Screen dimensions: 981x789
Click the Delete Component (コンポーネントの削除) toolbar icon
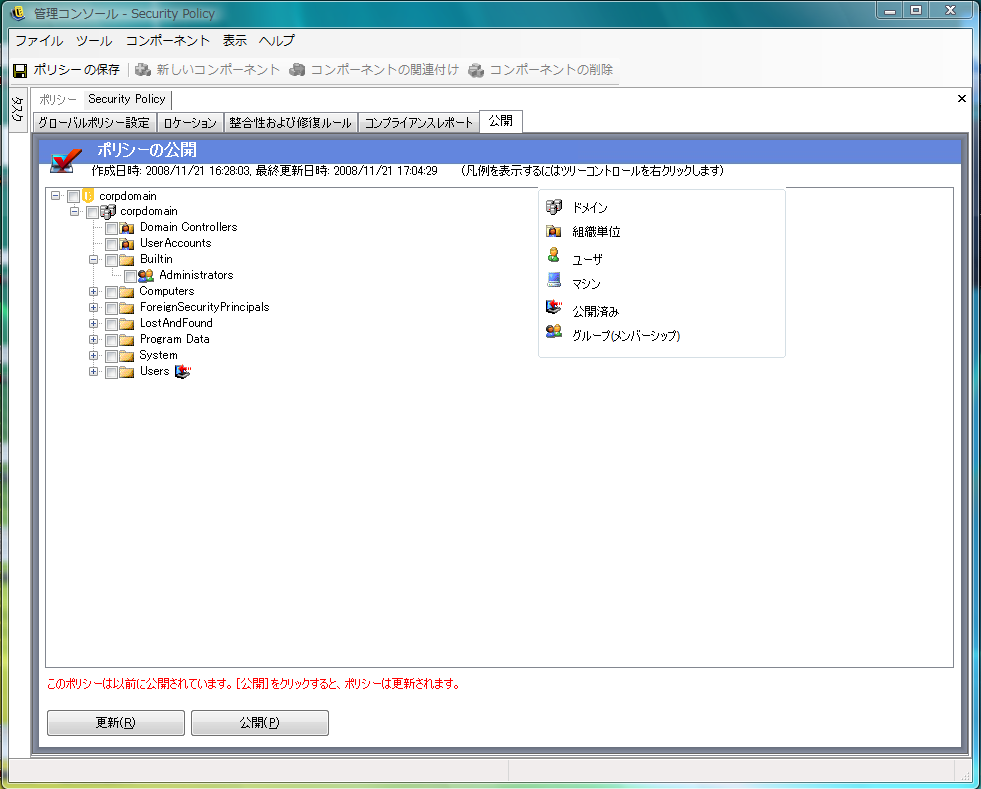[x=475, y=69]
